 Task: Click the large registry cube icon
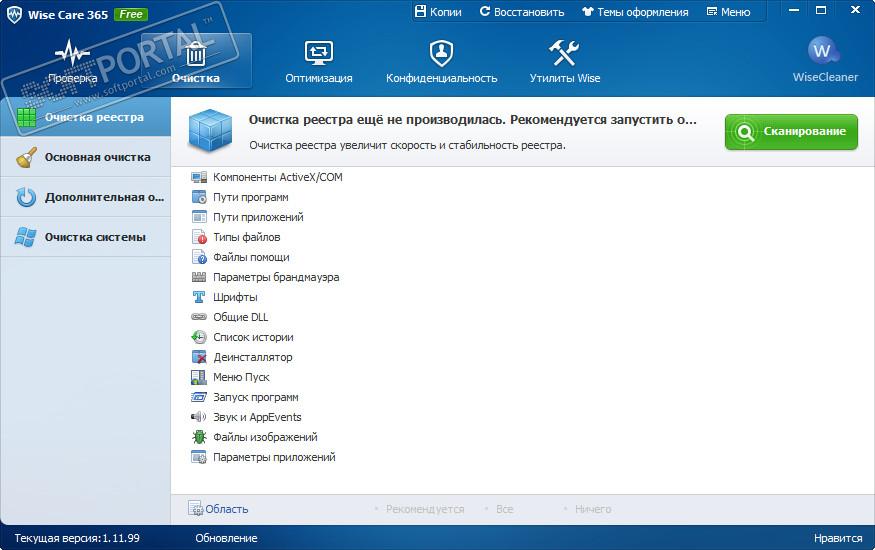(210, 131)
